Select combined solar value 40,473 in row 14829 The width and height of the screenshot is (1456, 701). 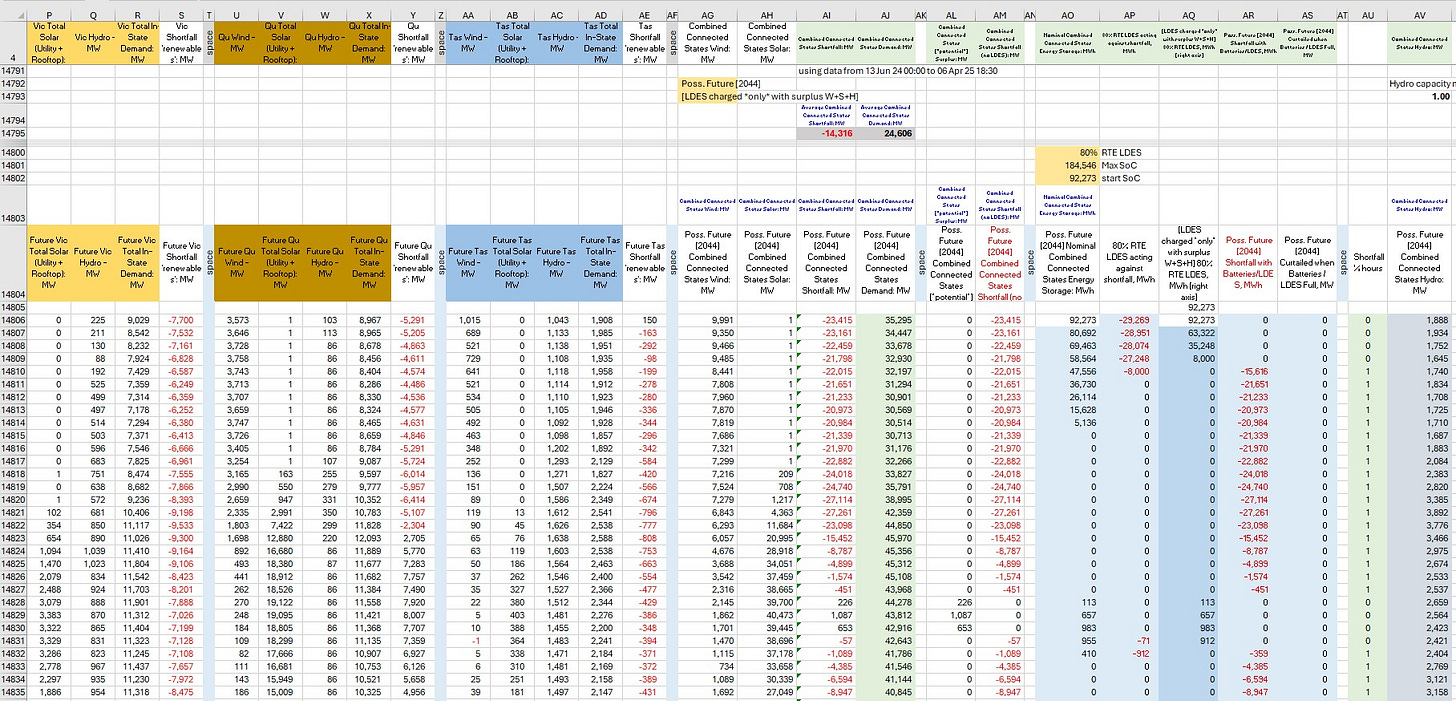tap(767, 614)
